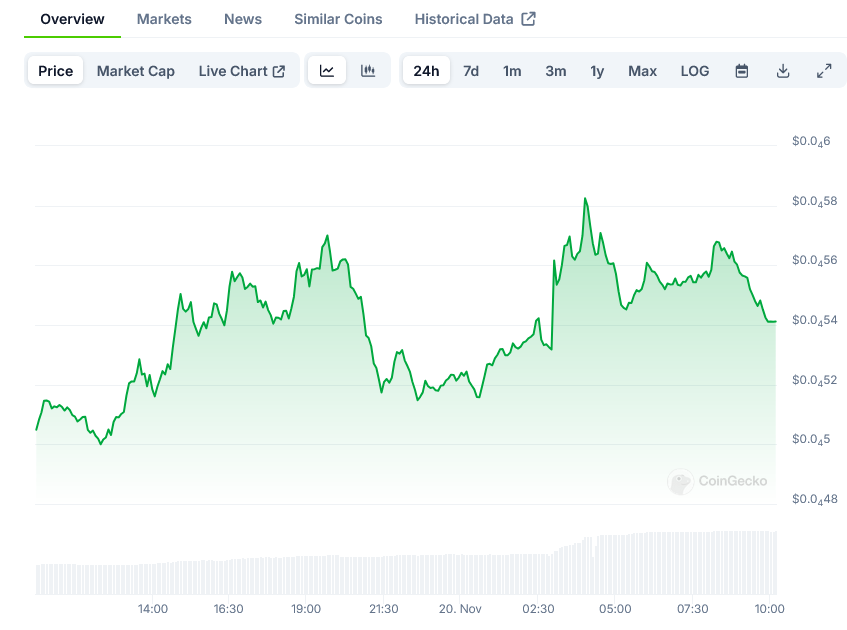The image size is (847, 630).
Task: Select the Max time range
Action: (x=642, y=71)
